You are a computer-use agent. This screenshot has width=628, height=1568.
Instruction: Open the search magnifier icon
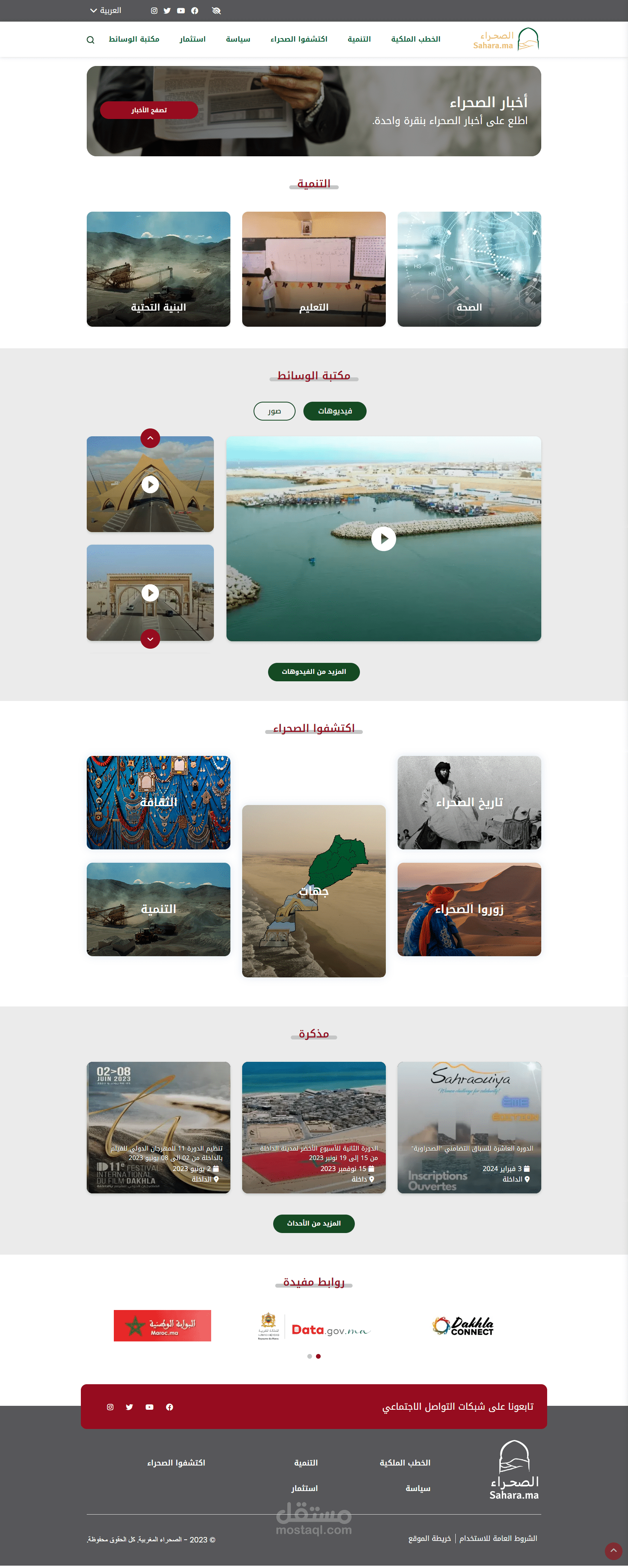91,40
